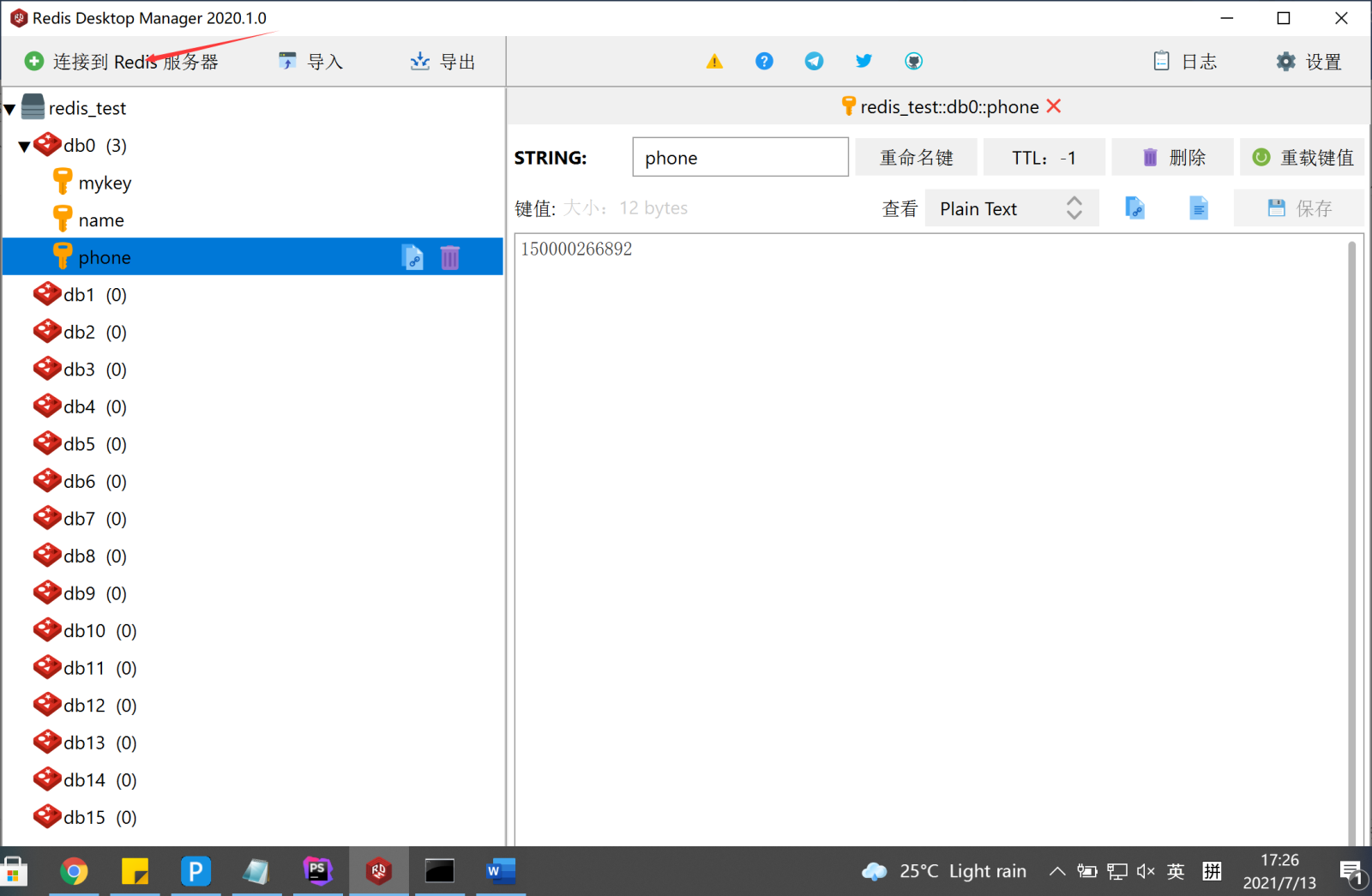Select the mykey key in tree
The height and width of the screenshot is (896, 1372).
tap(105, 183)
